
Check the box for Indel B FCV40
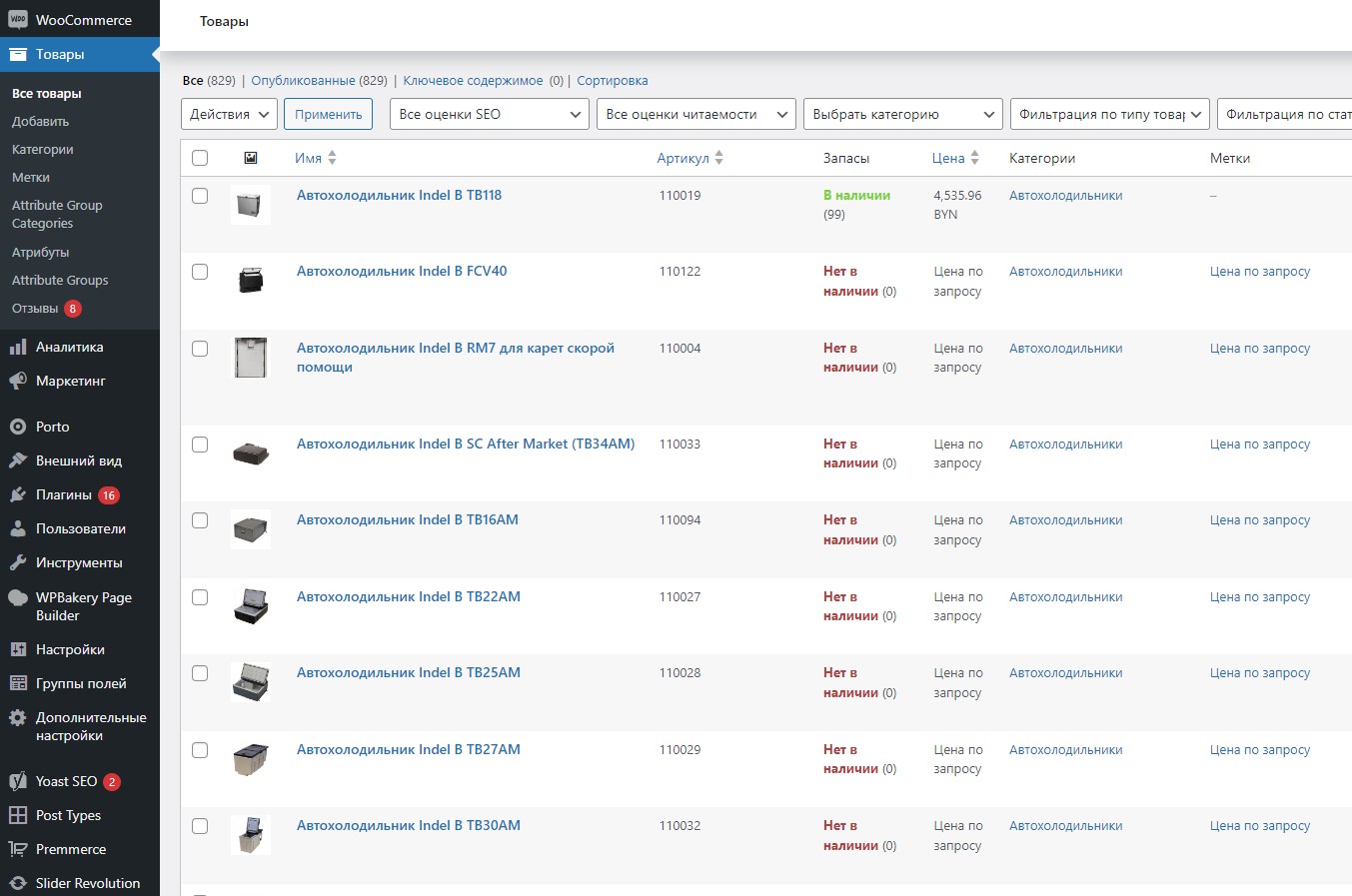(x=200, y=272)
